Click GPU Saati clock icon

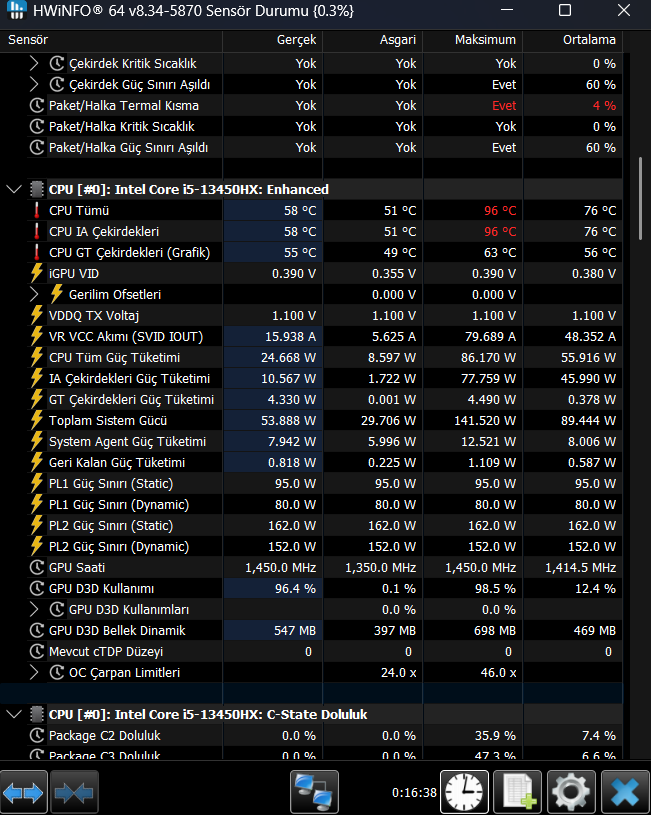coord(36,568)
